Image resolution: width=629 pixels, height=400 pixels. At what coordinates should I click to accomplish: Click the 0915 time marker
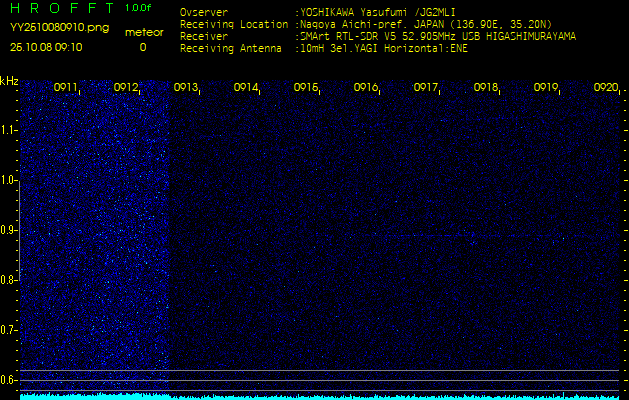[305, 87]
